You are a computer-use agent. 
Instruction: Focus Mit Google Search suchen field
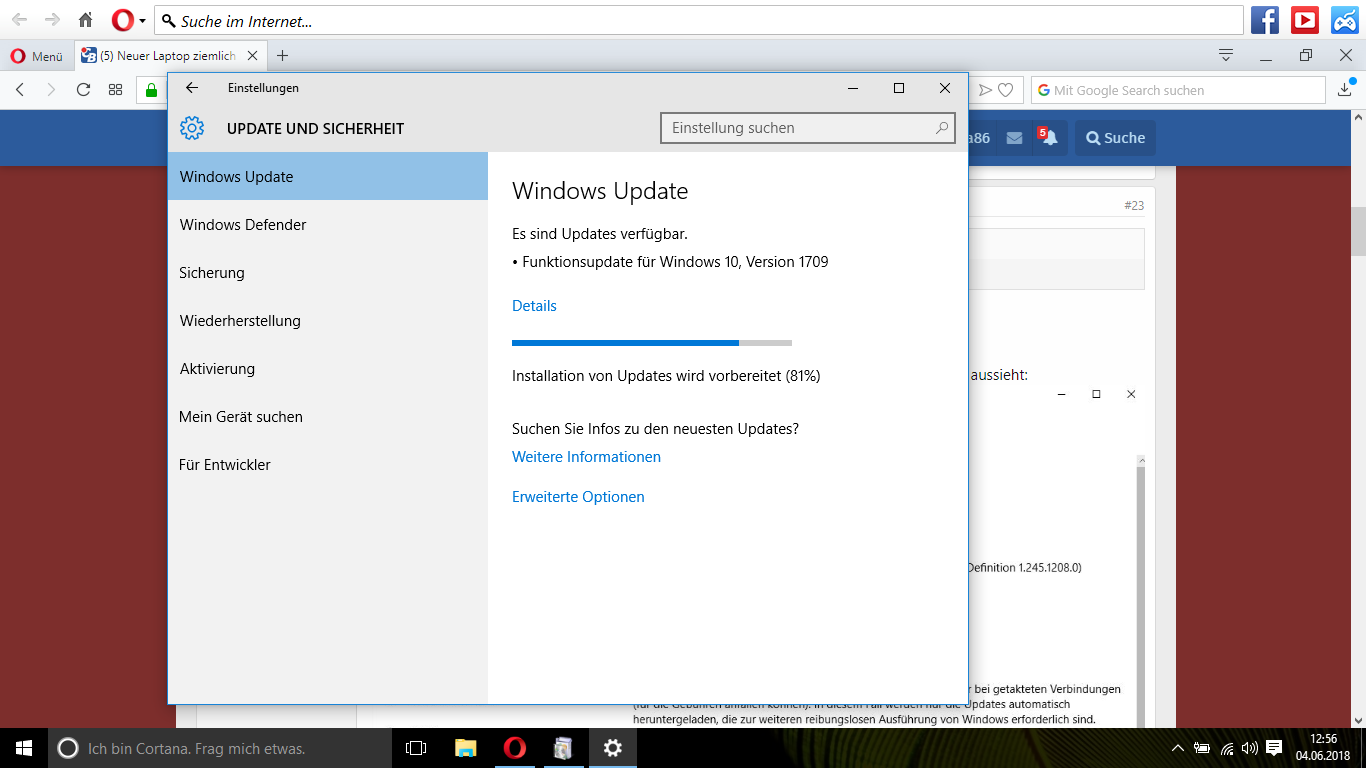1178,90
